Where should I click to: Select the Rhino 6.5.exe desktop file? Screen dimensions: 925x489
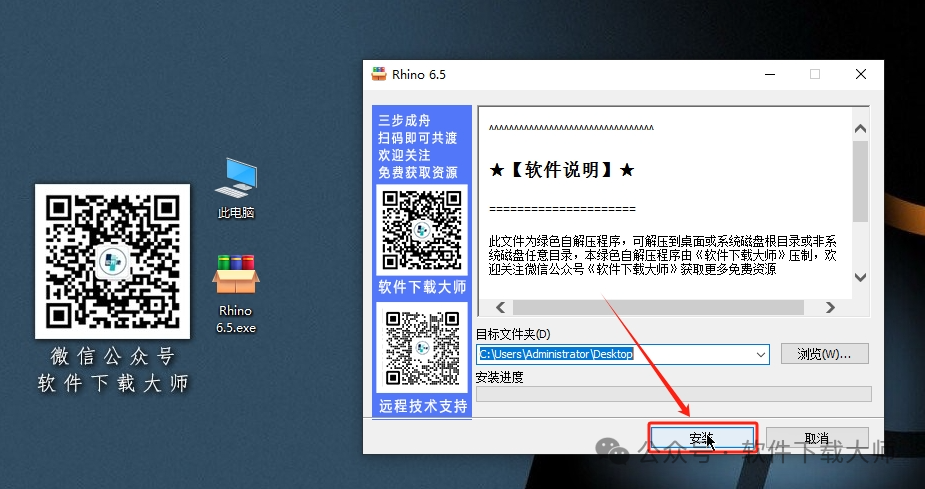[x=236, y=294]
